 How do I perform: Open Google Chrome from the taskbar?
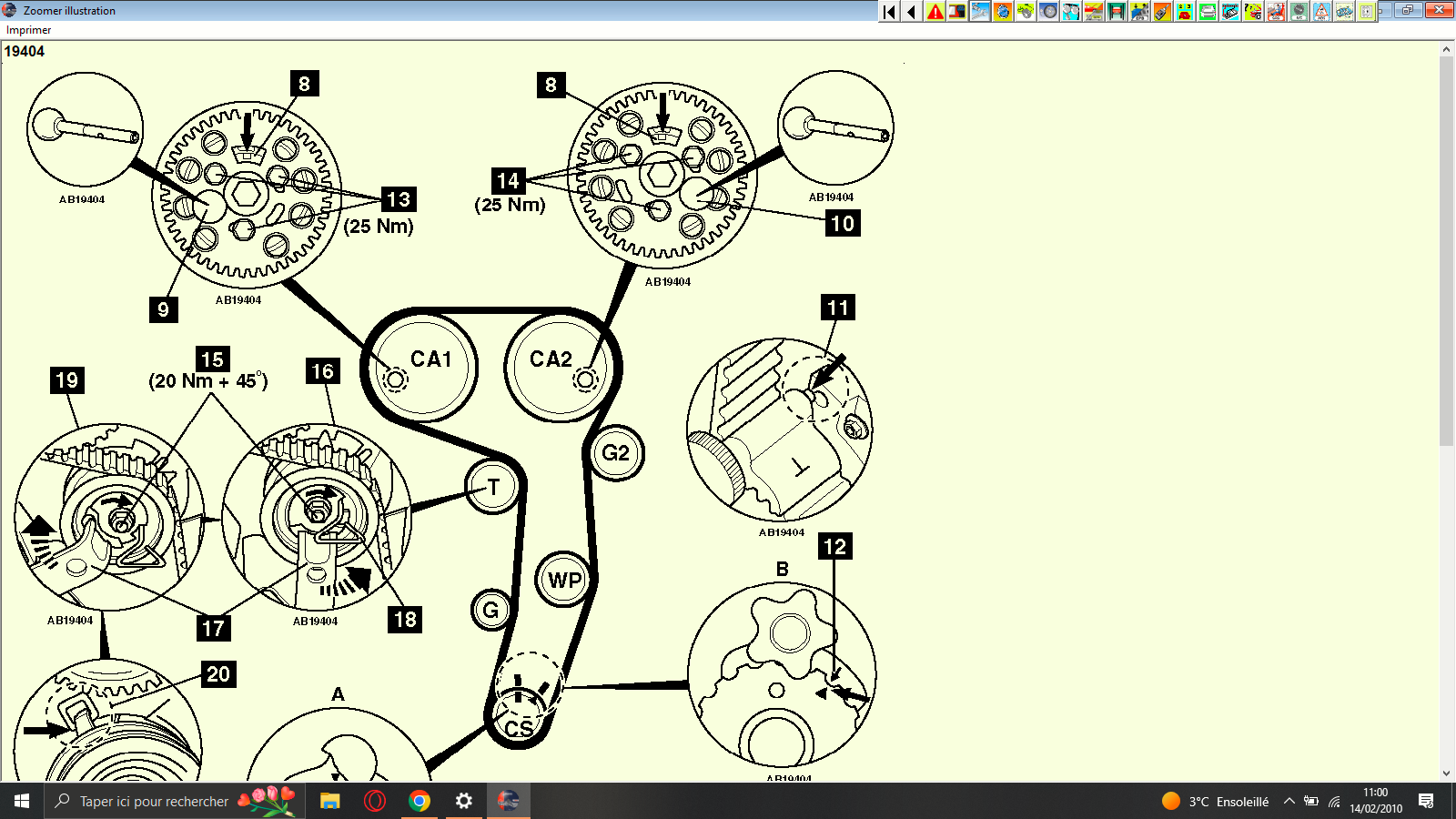[419, 801]
